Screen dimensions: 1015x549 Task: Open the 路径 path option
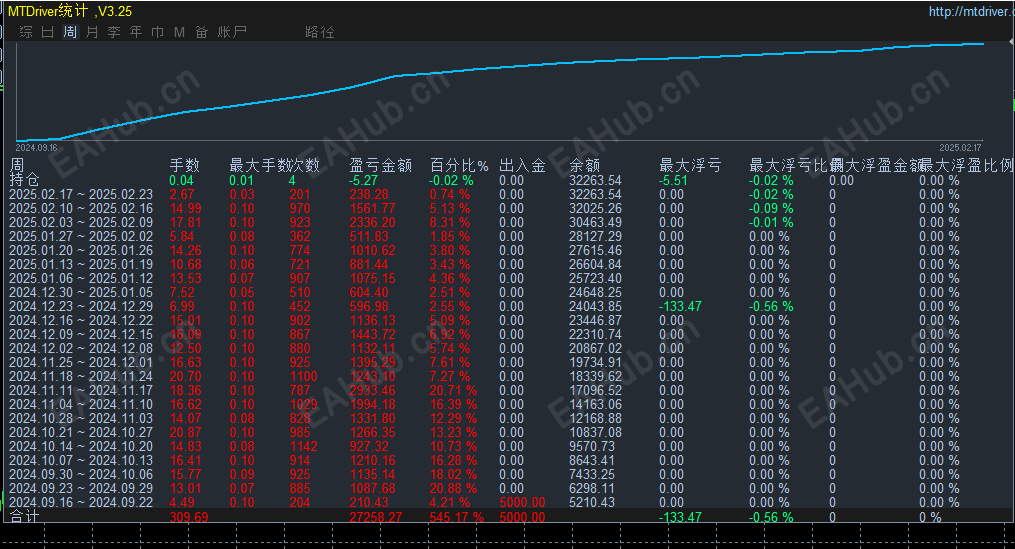pos(320,32)
